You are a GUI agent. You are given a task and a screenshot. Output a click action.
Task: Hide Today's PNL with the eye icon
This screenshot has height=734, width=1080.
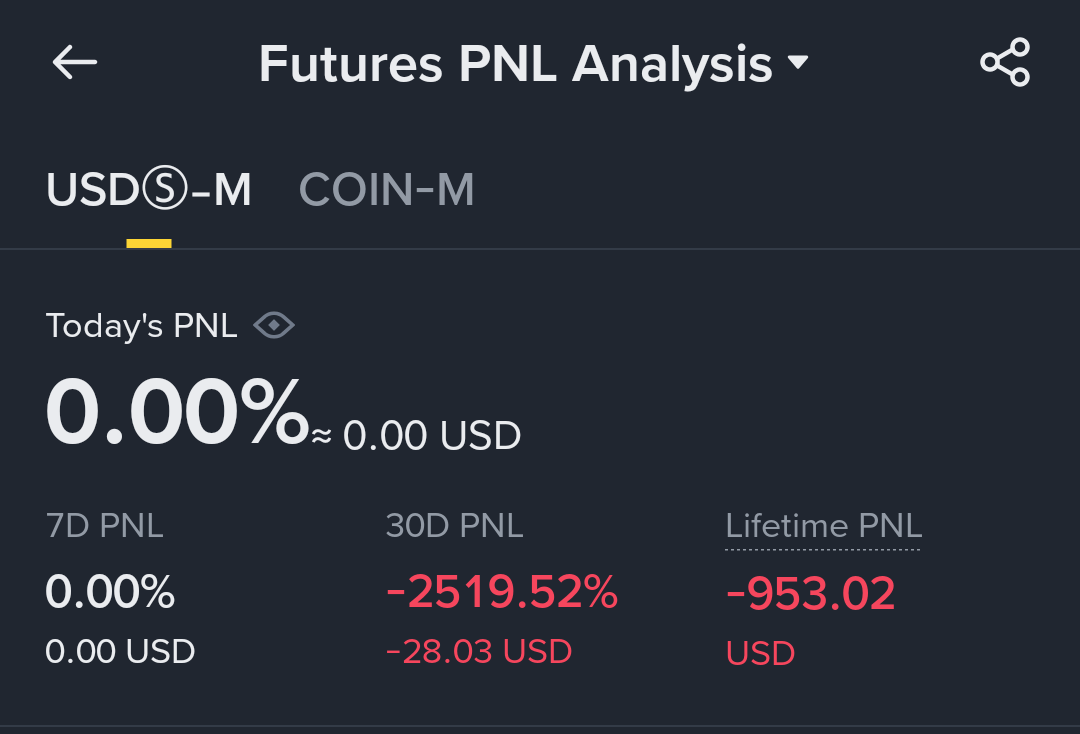[274, 325]
